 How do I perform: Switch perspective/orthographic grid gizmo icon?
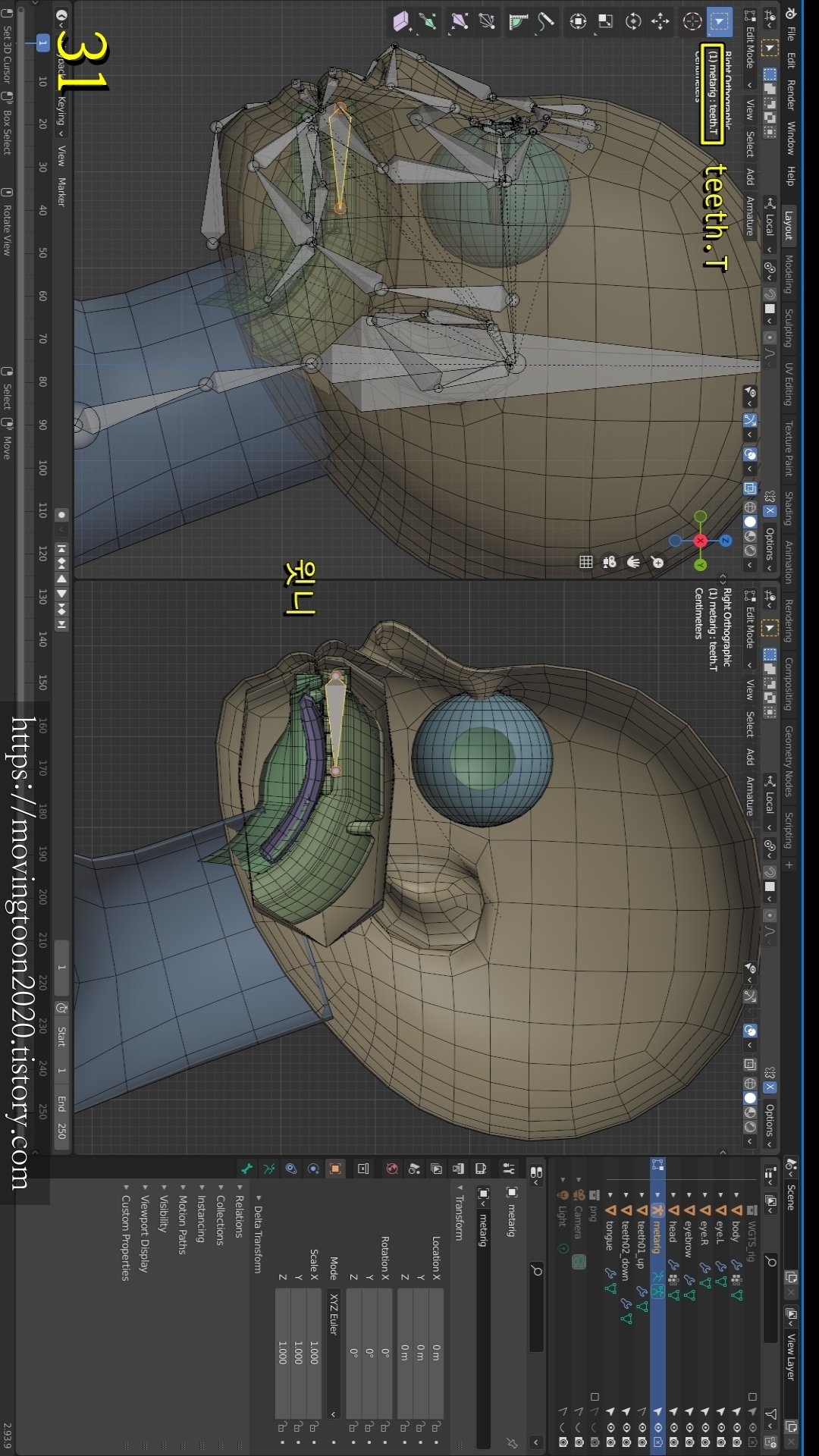click(585, 562)
